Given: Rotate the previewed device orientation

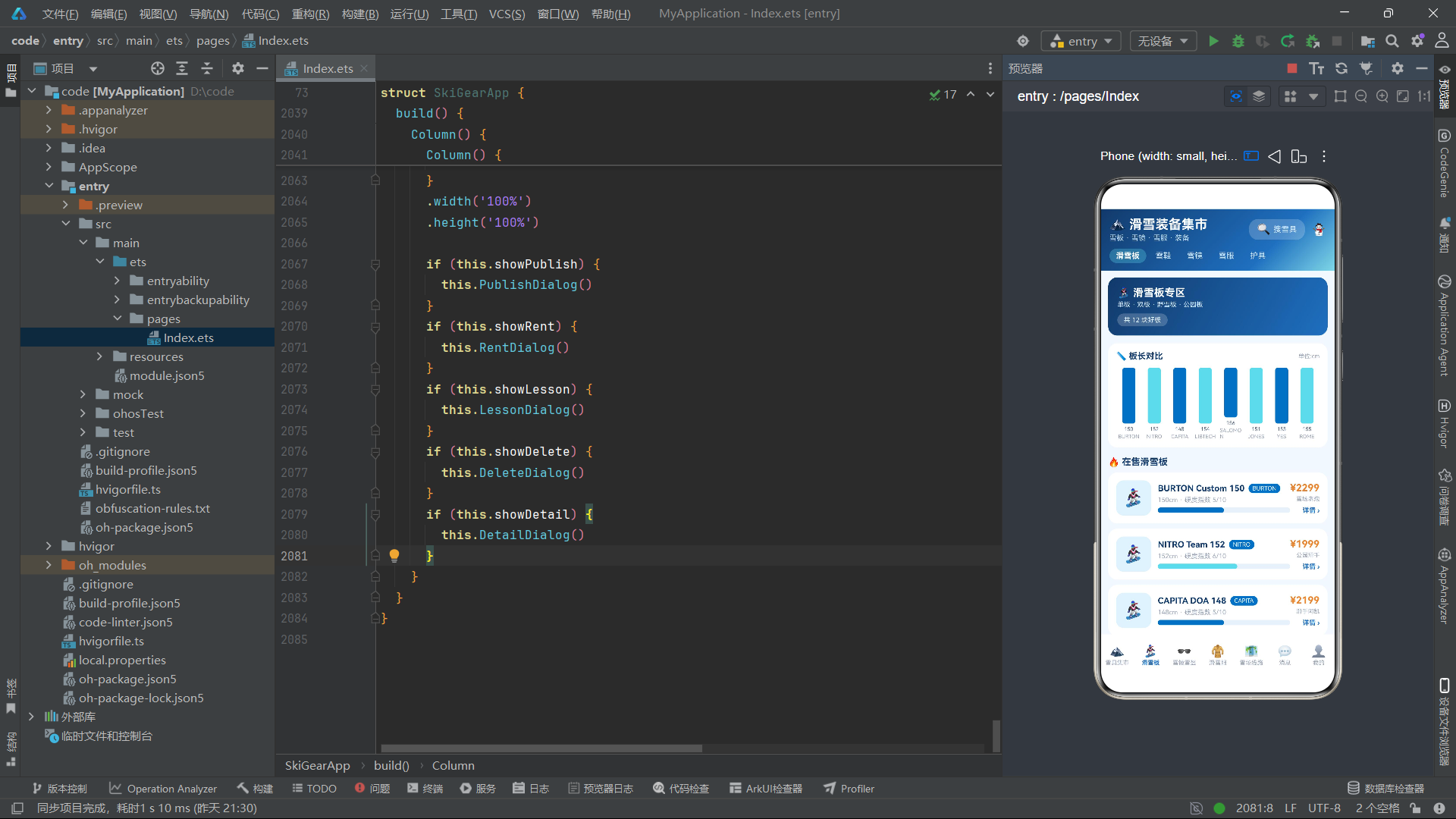Looking at the screenshot, I should [x=1299, y=156].
